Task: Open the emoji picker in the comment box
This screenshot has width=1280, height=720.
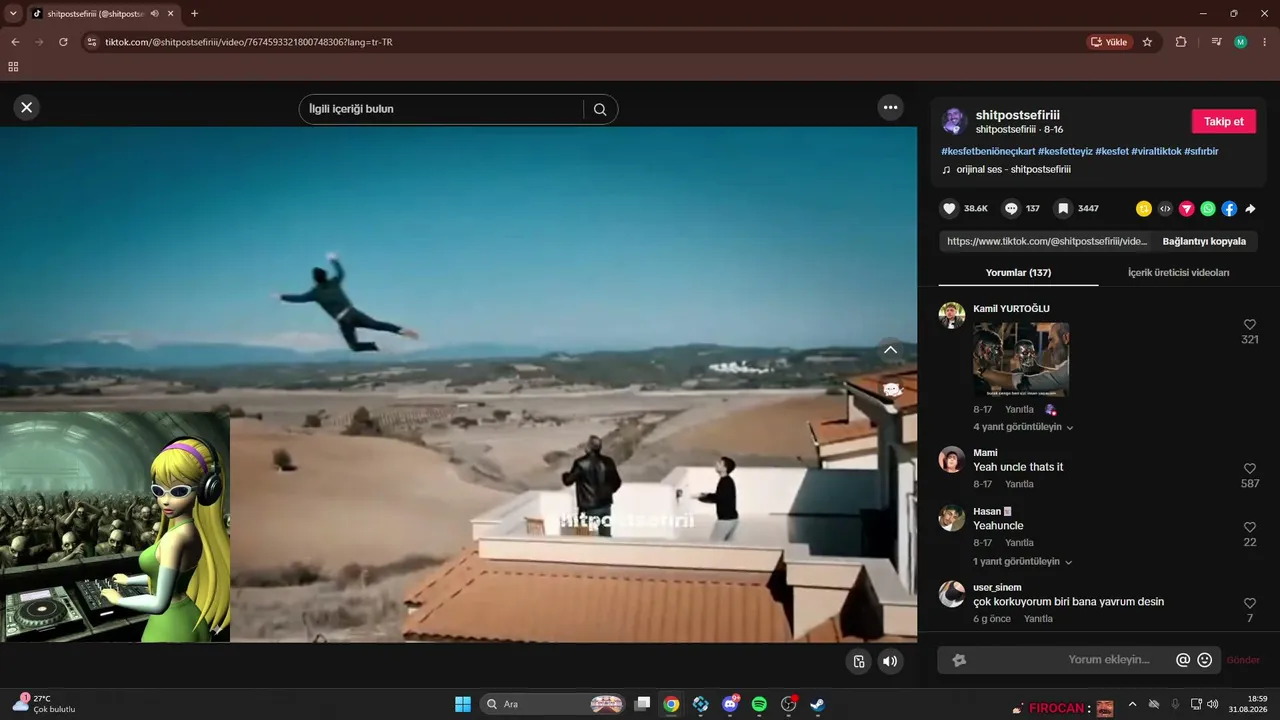Action: [x=1205, y=660]
